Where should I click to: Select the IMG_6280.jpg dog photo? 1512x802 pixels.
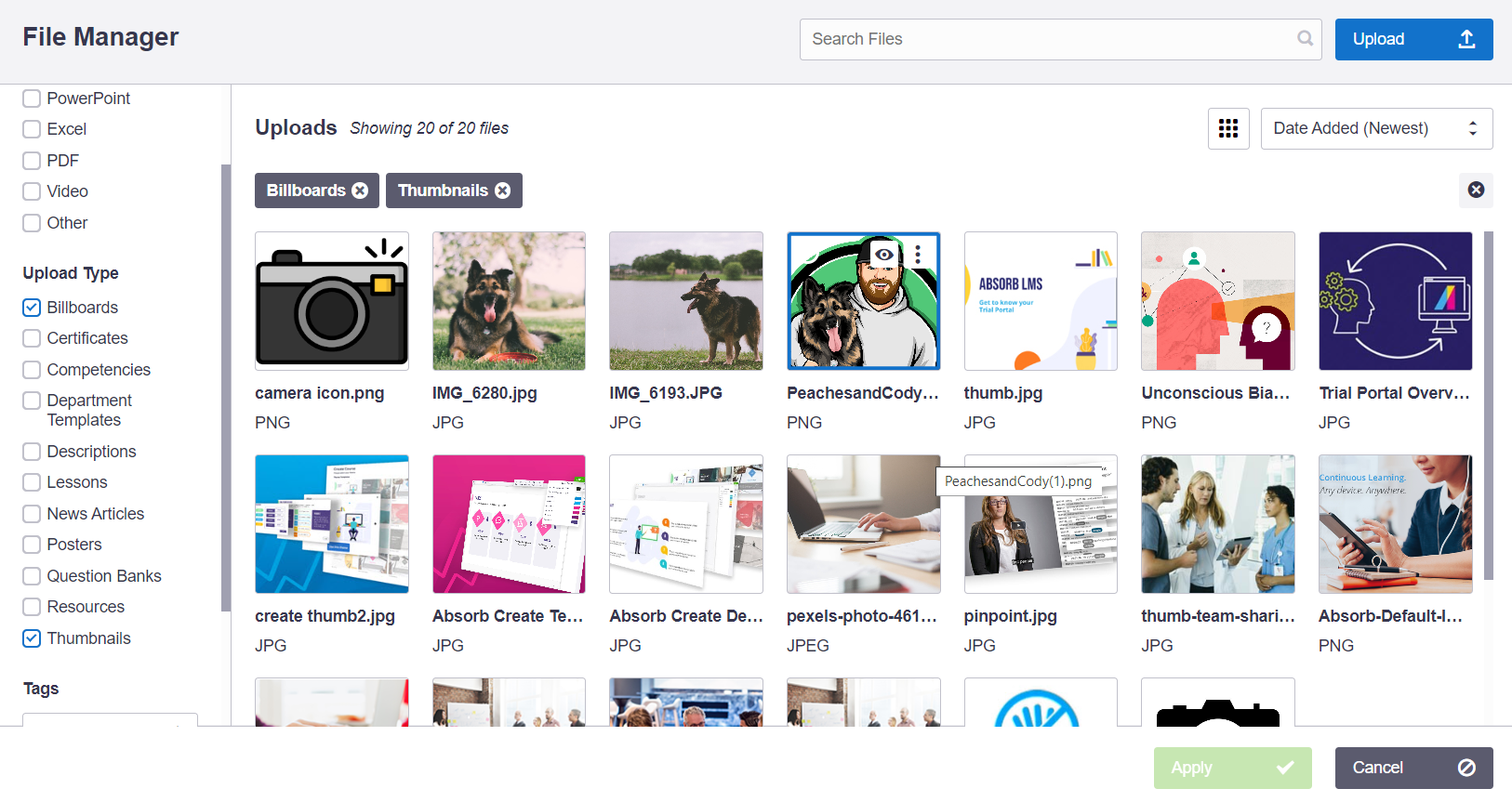[509, 301]
